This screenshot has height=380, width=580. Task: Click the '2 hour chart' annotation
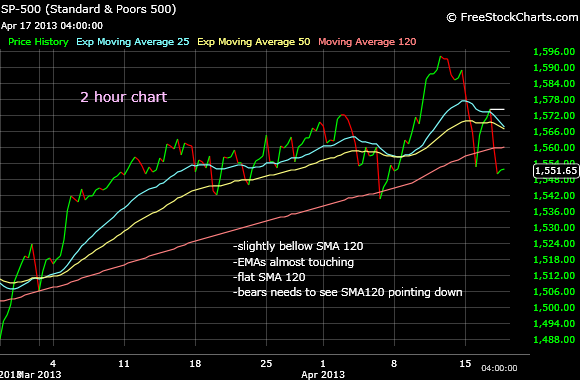click(124, 97)
